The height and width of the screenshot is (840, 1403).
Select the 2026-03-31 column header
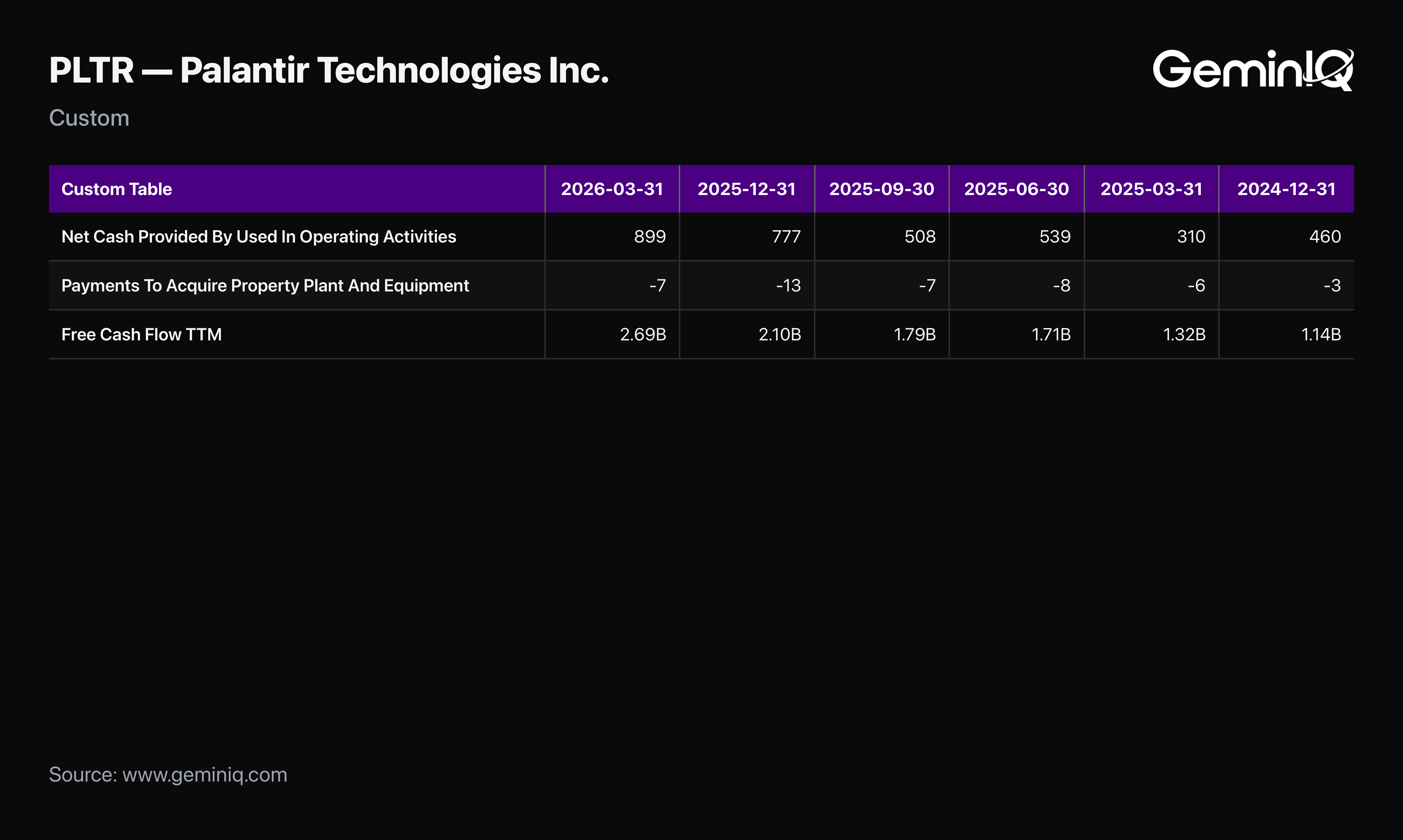[x=612, y=189]
